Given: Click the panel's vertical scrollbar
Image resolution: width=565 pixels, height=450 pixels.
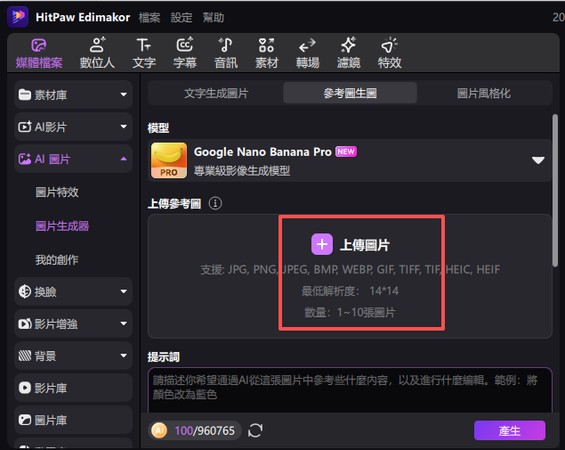Looking at the screenshot, I should pyautogui.click(x=555, y=191).
